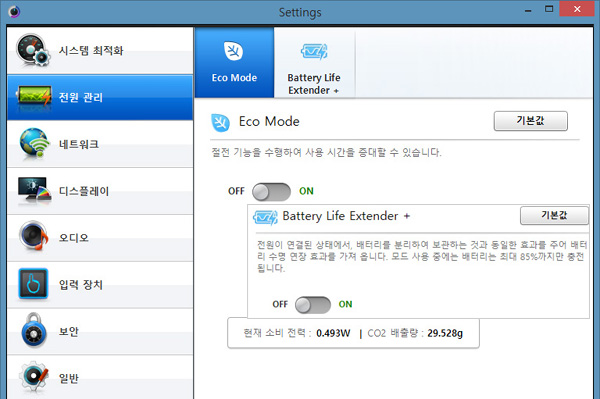The width and height of the screenshot is (600, 399).
Task: Open the 시스템 최적화 gauge icon
Action: tap(33, 50)
